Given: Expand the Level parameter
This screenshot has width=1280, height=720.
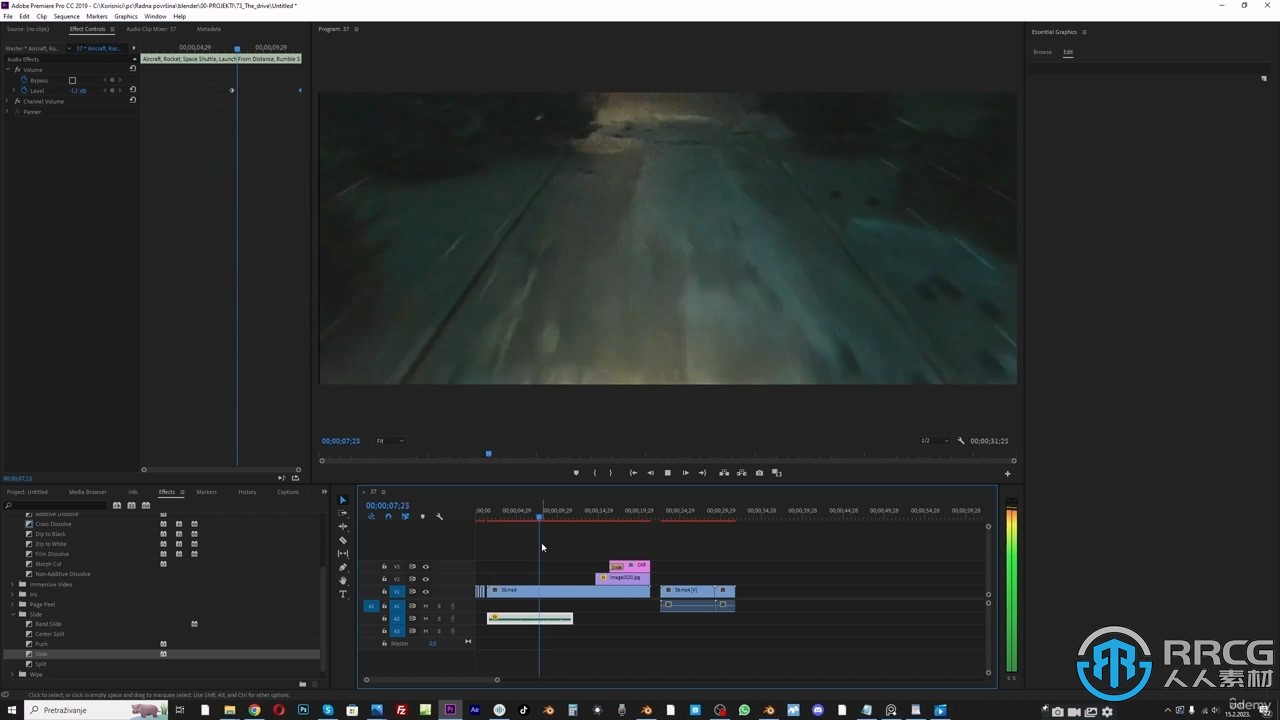Looking at the screenshot, I should point(14,90).
